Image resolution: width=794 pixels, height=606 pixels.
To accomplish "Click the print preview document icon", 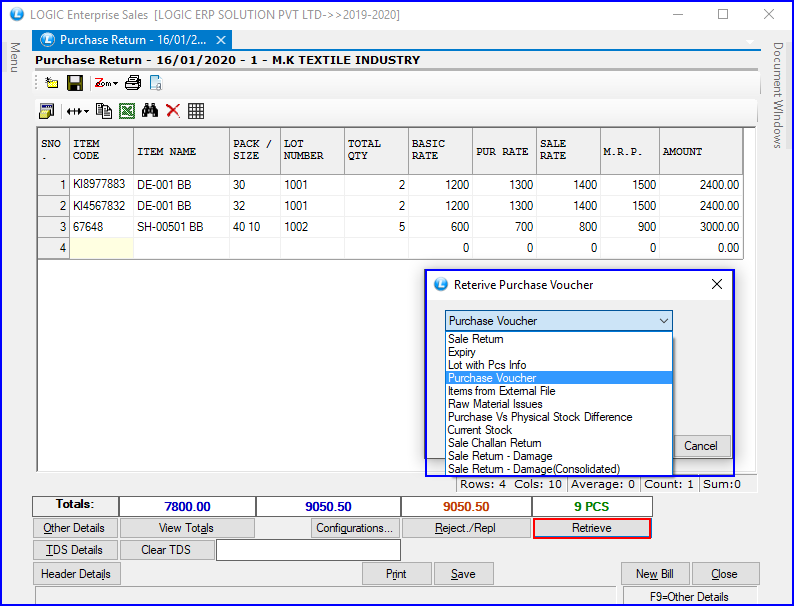I will pos(156,83).
